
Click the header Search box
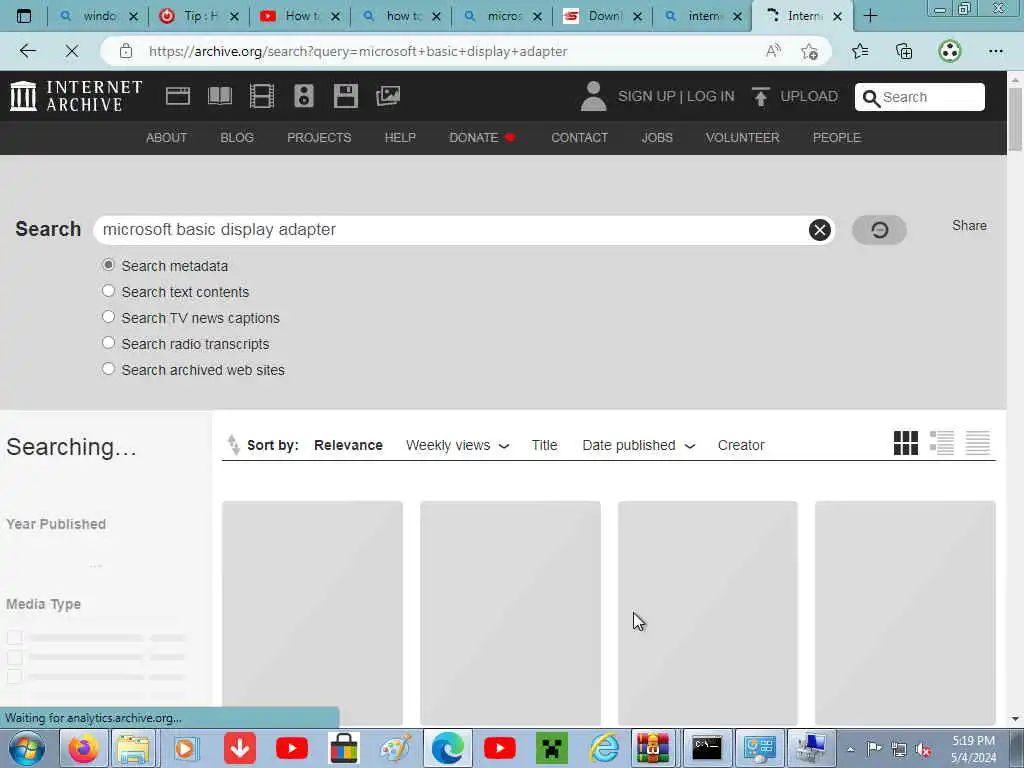[x=920, y=97]
